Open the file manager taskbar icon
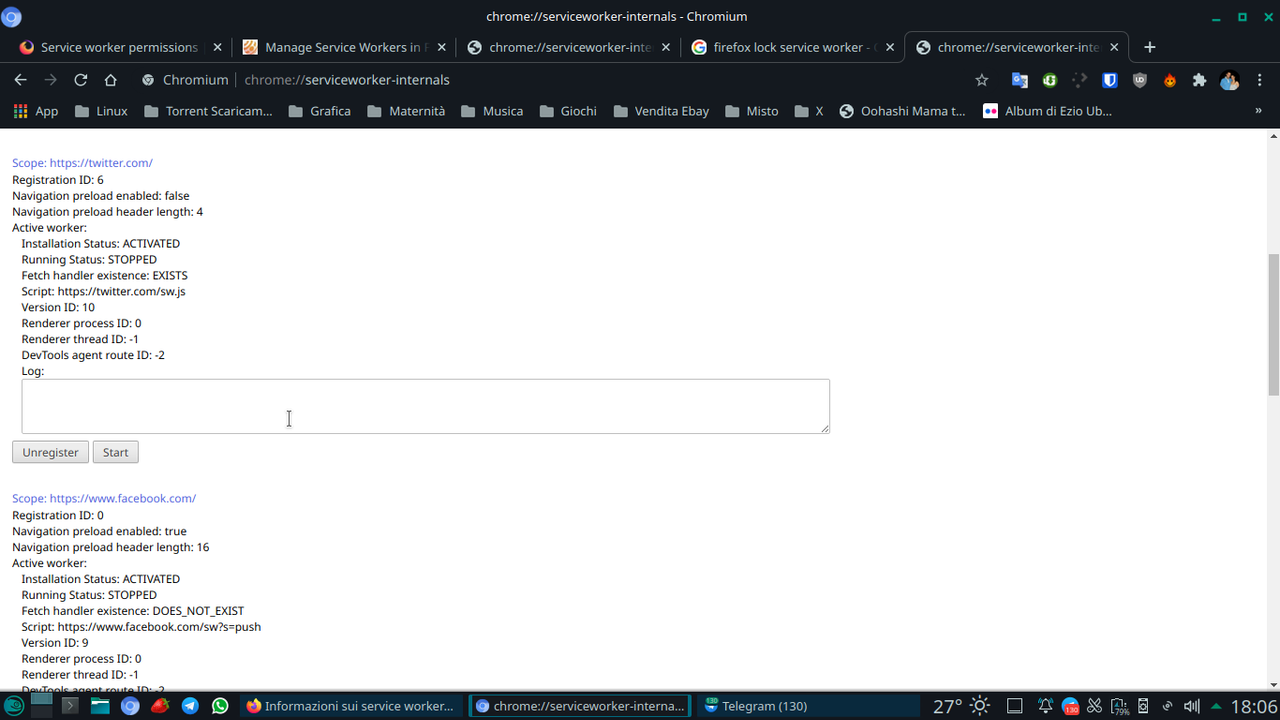This screenshot has width=1280, height=720. coord(100,706)
